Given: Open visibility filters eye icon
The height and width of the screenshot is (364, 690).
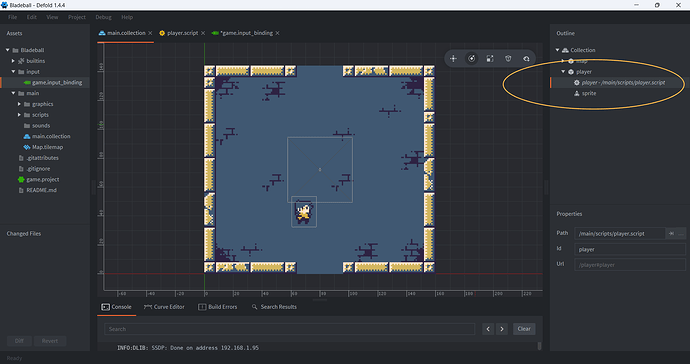Looking at the screenshot, I should point(526,59).
